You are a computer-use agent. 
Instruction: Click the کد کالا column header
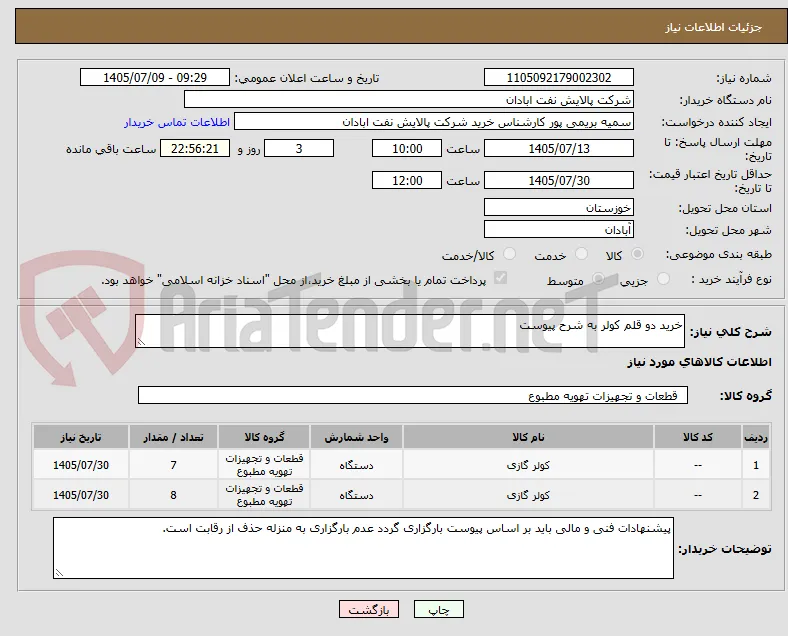click(698, 437)
